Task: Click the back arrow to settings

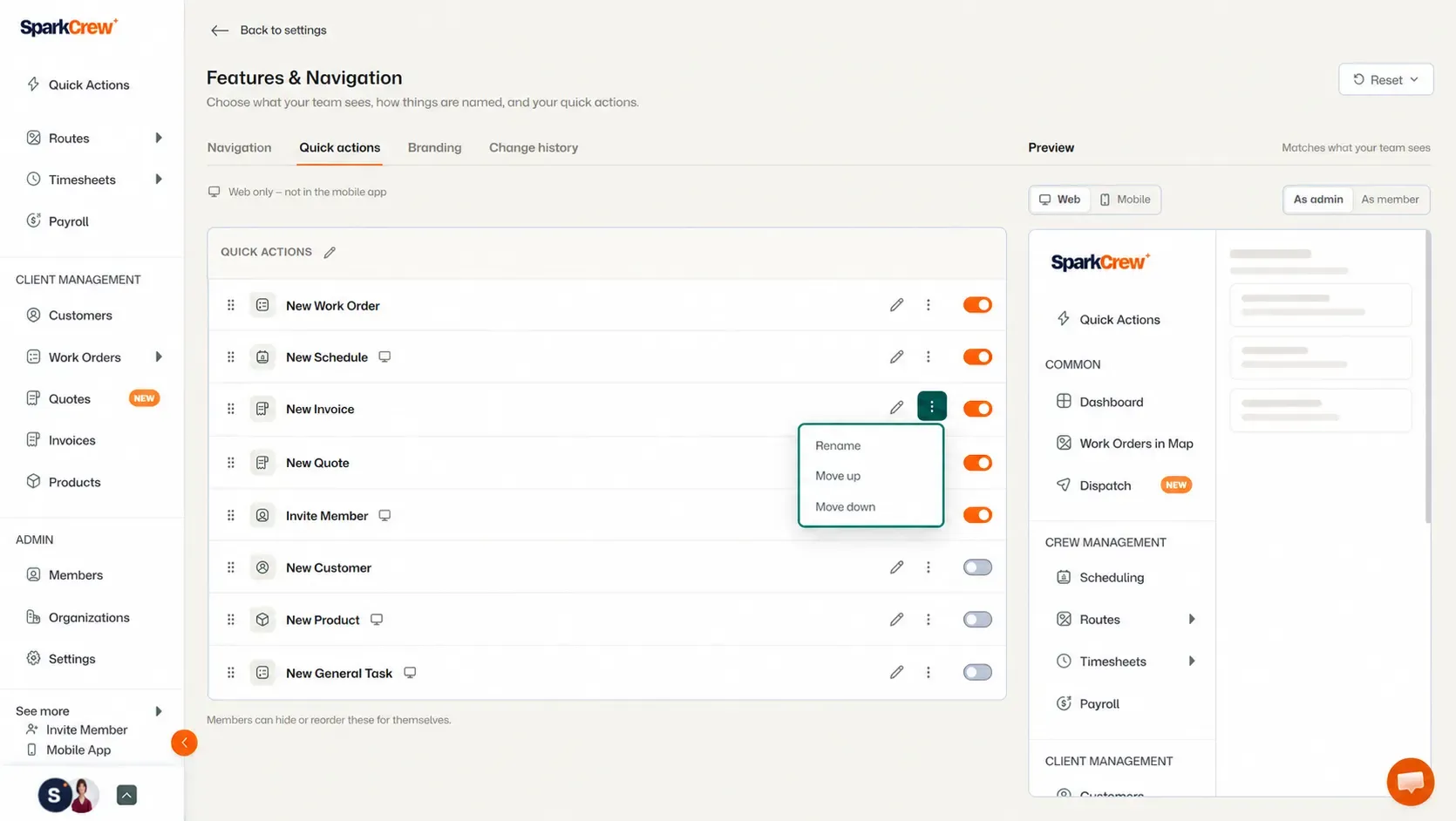Action: pos(220,31)
